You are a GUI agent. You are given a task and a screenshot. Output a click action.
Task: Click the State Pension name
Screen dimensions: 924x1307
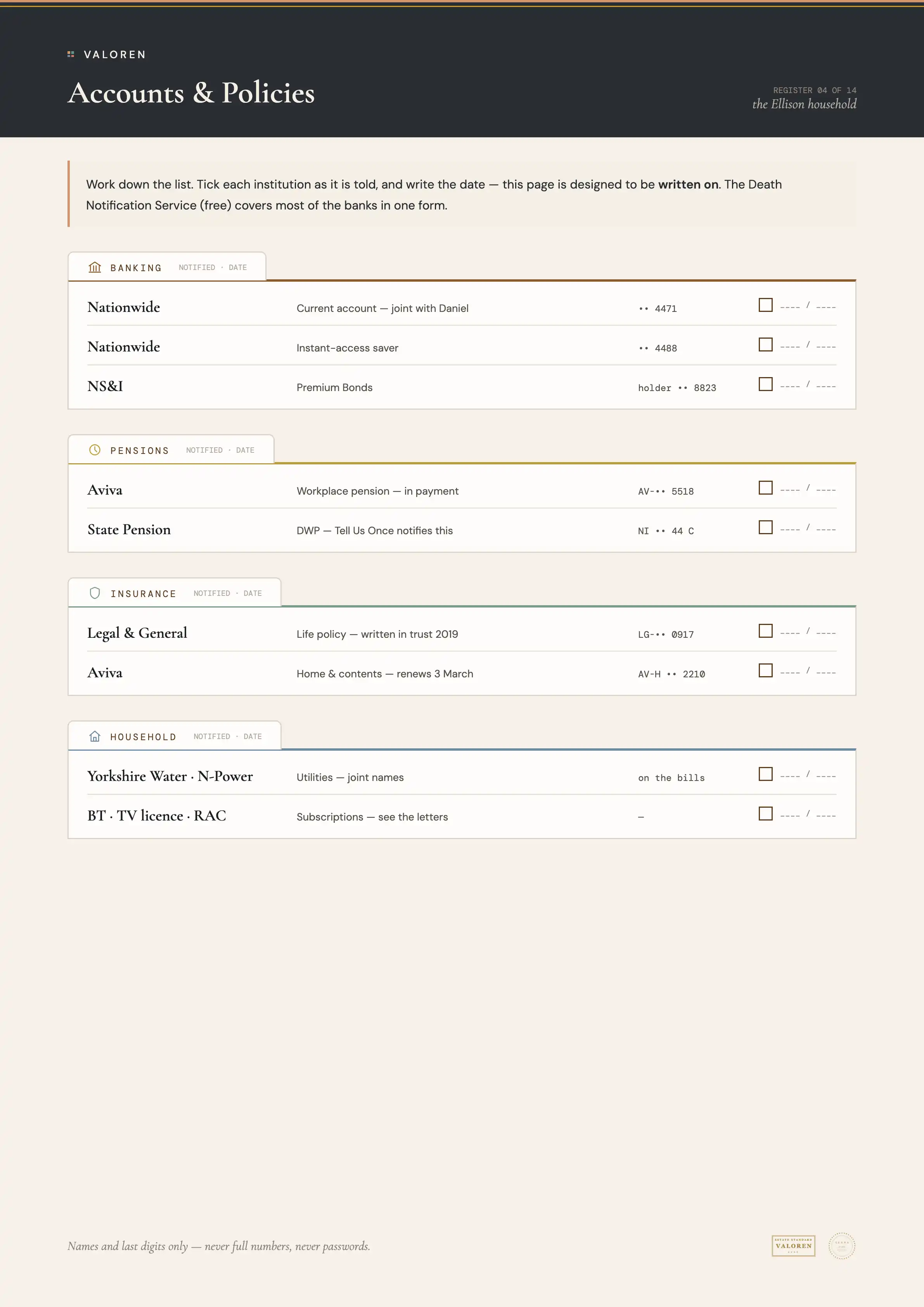pos(129,530)
